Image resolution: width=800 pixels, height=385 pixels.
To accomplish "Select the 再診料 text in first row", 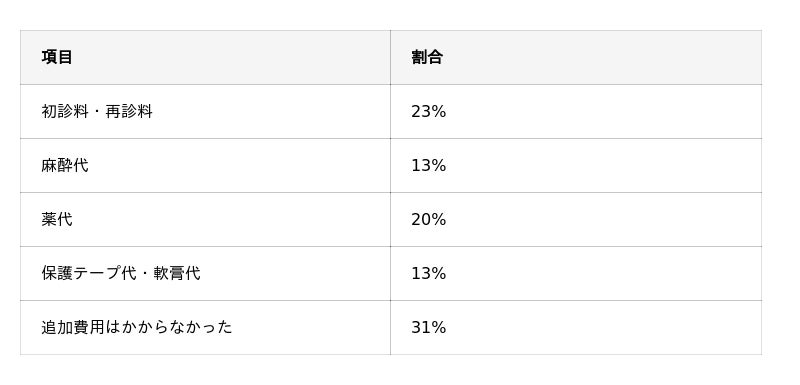I will click(129, 111).
